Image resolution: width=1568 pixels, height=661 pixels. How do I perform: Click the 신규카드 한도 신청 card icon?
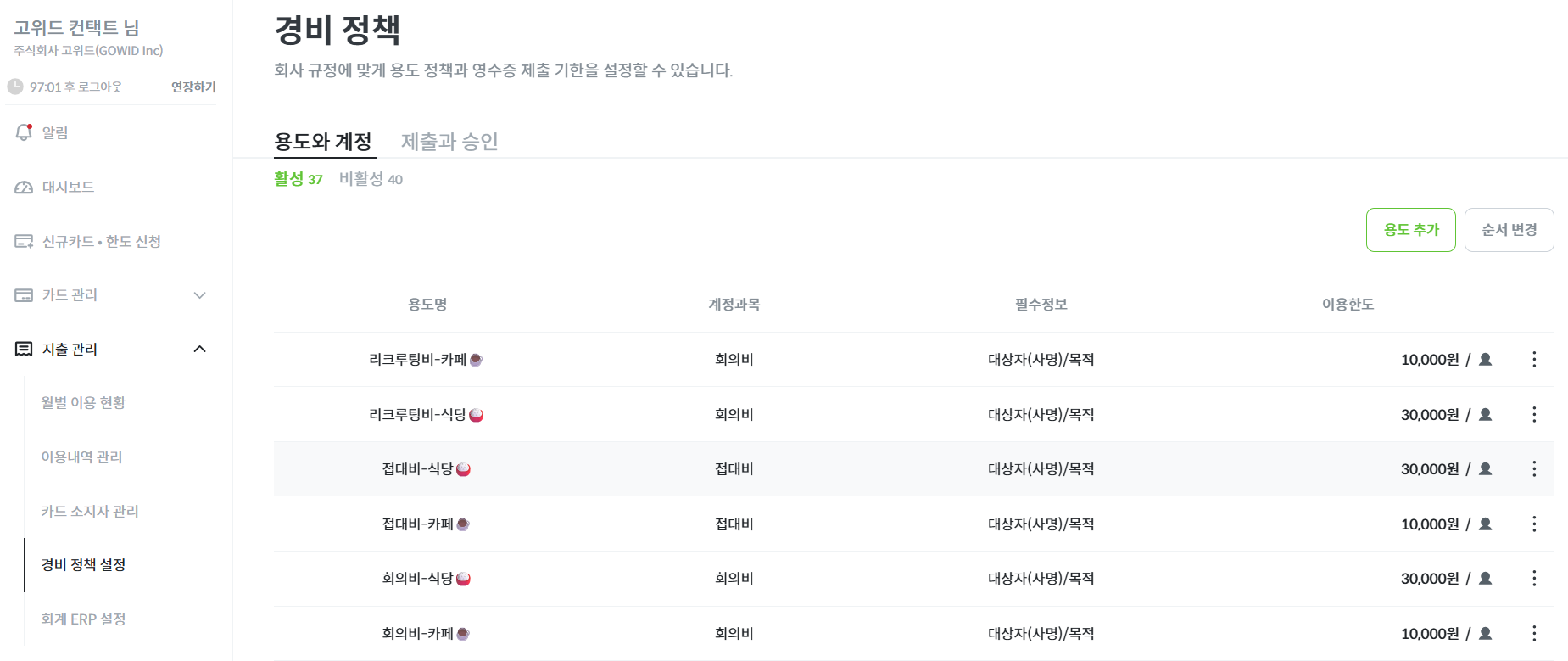coord(24,241)
